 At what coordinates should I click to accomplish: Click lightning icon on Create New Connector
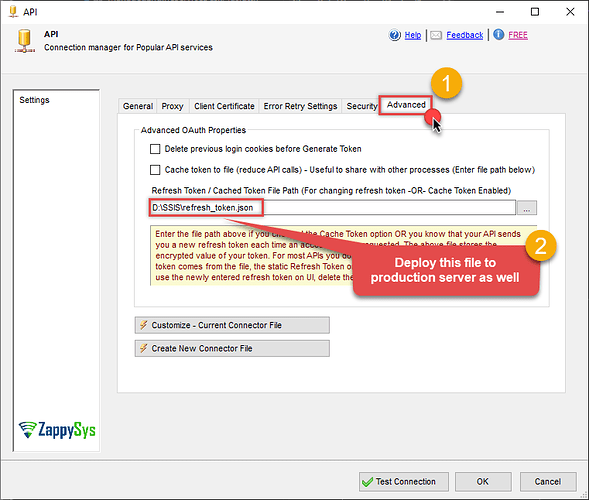point(143,348)
